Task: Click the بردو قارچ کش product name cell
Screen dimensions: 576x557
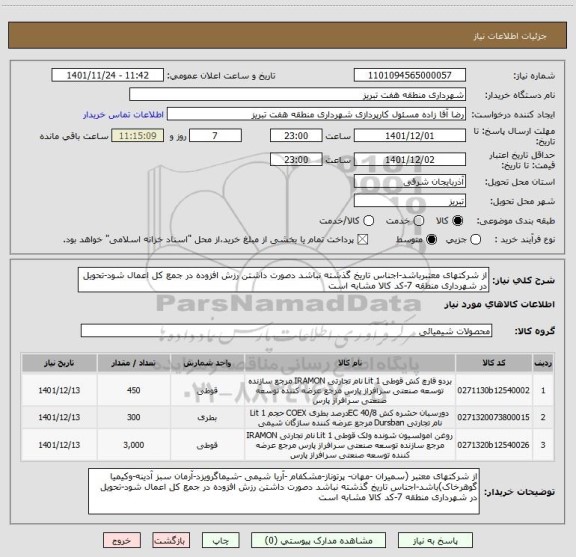Action: [x=350, y=390]
